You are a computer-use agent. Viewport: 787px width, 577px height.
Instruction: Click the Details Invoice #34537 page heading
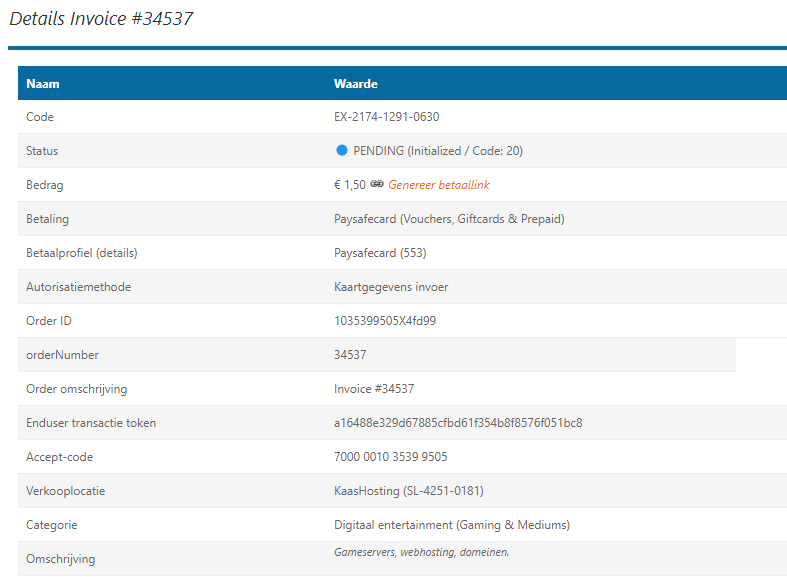click(101, 18)
